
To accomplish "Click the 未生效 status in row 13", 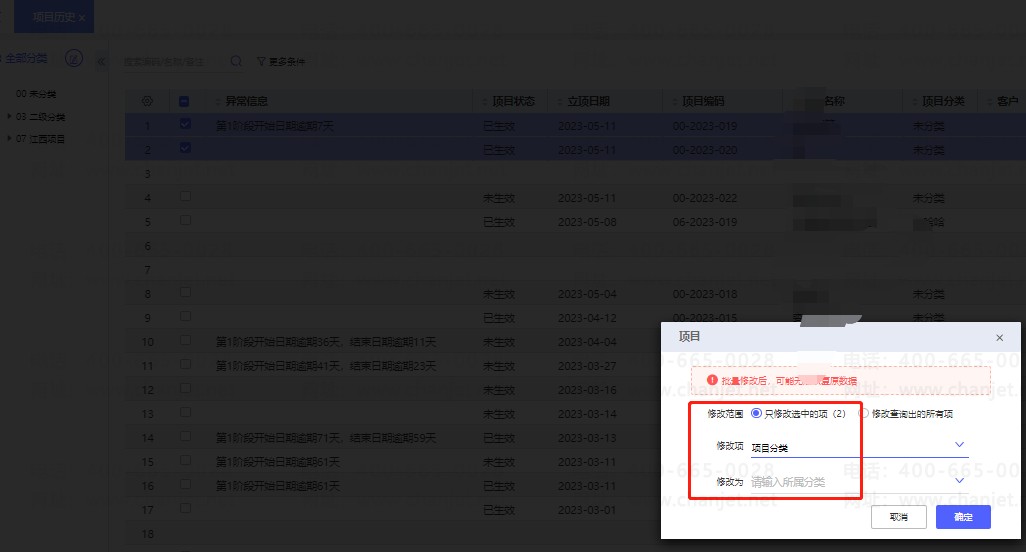I will pos(499,414).
